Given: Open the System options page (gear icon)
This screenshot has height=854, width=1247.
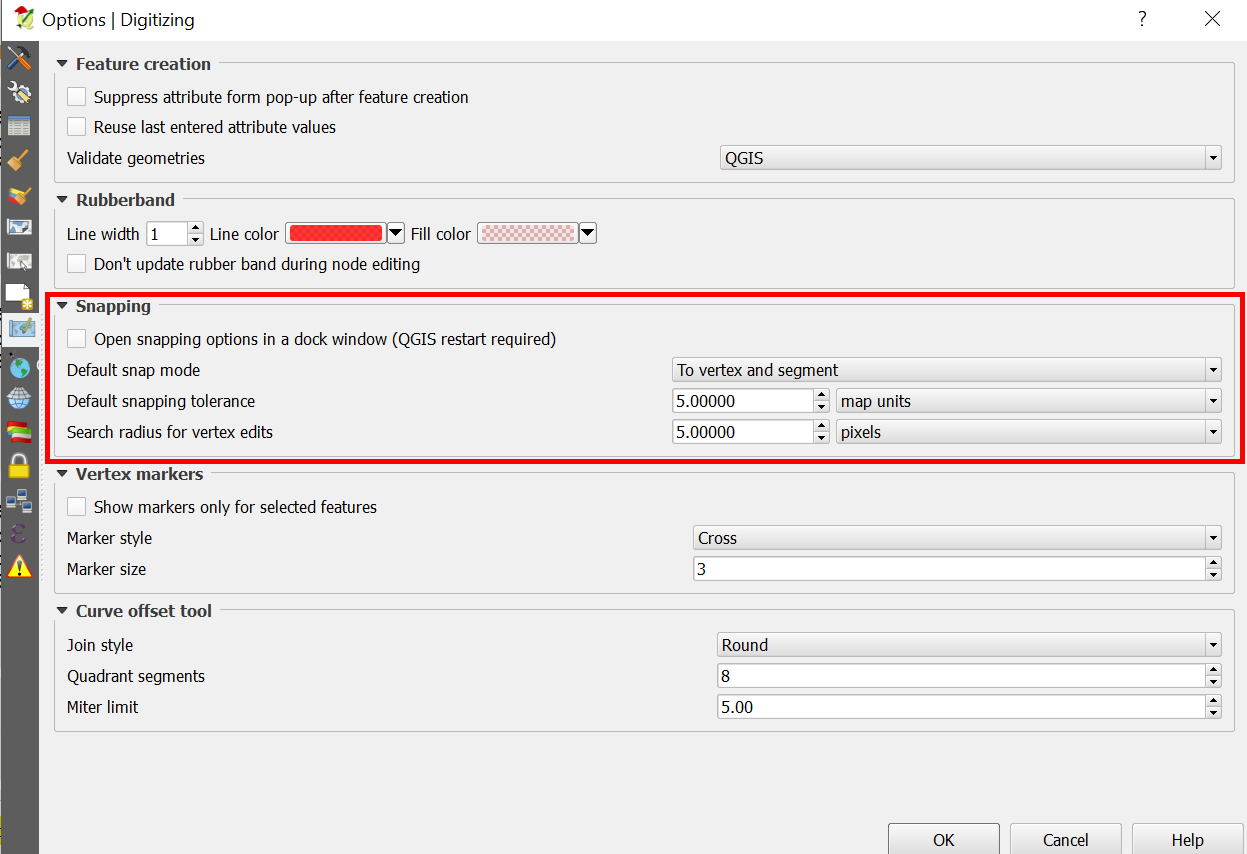Looking at the screenshot, I should click(x=19, y=92).
